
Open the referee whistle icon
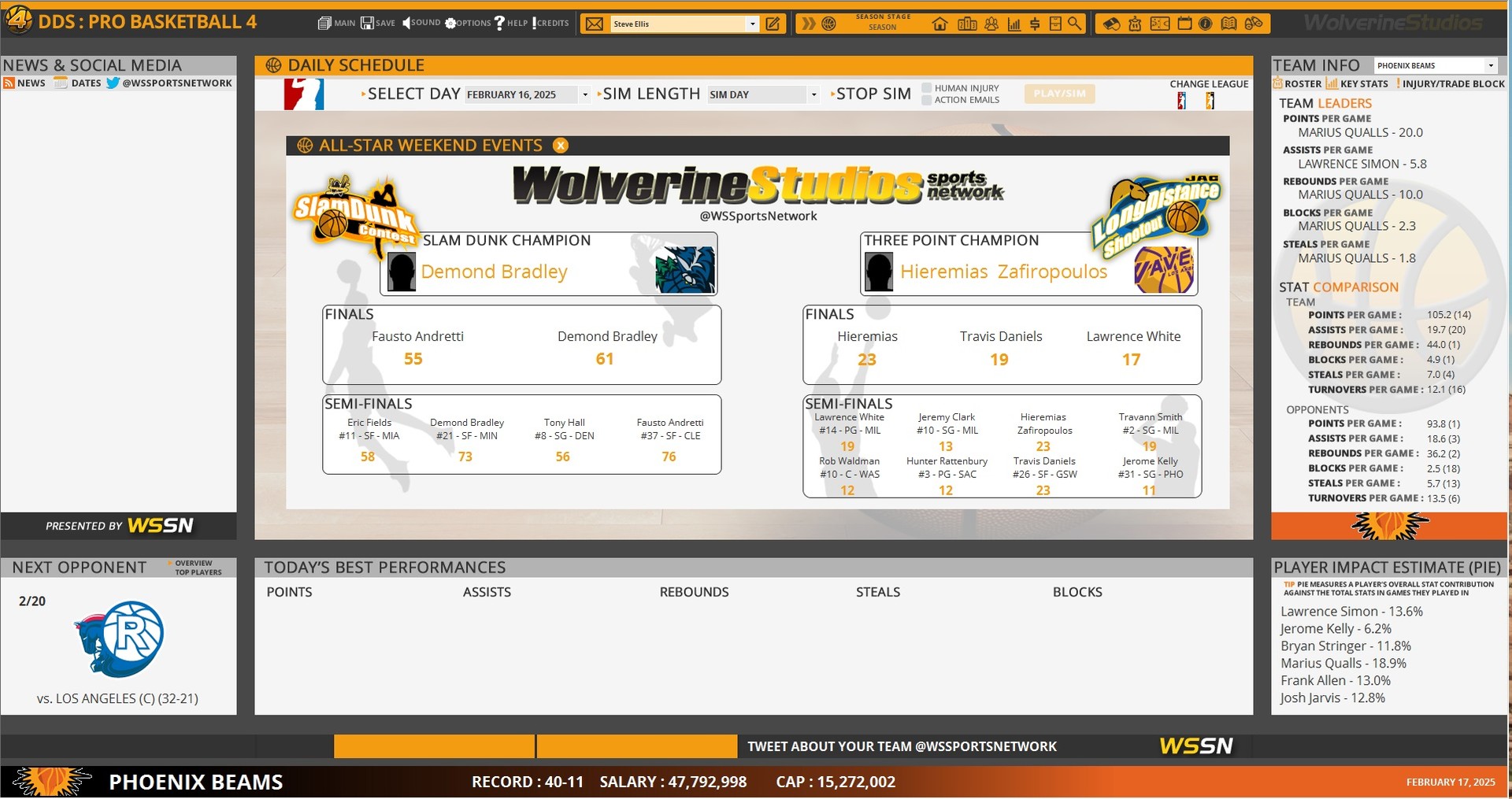click(1110, 24)
